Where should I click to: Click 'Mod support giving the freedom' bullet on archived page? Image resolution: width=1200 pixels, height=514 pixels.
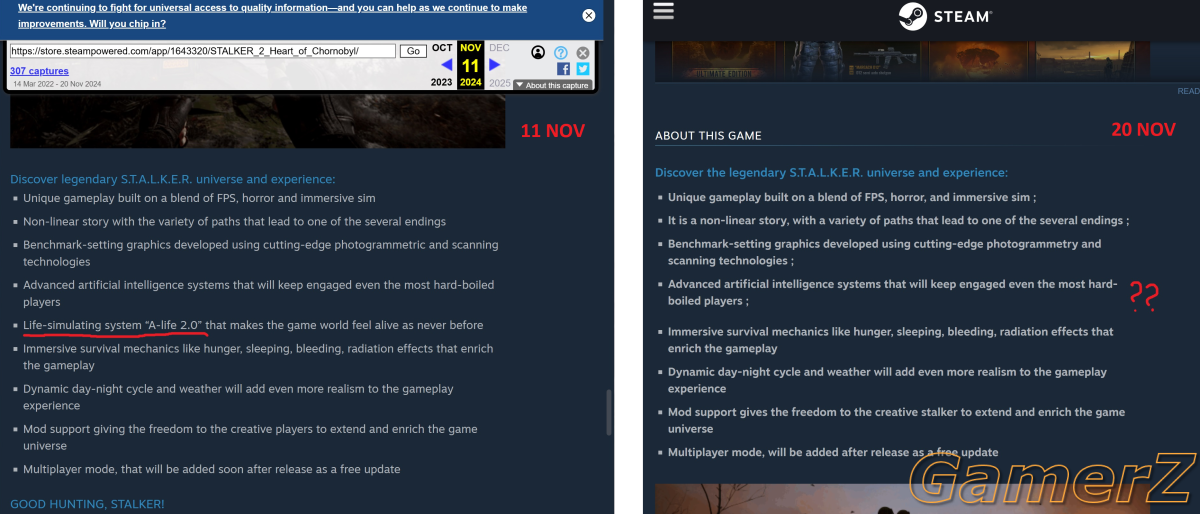tap(250, 437)
